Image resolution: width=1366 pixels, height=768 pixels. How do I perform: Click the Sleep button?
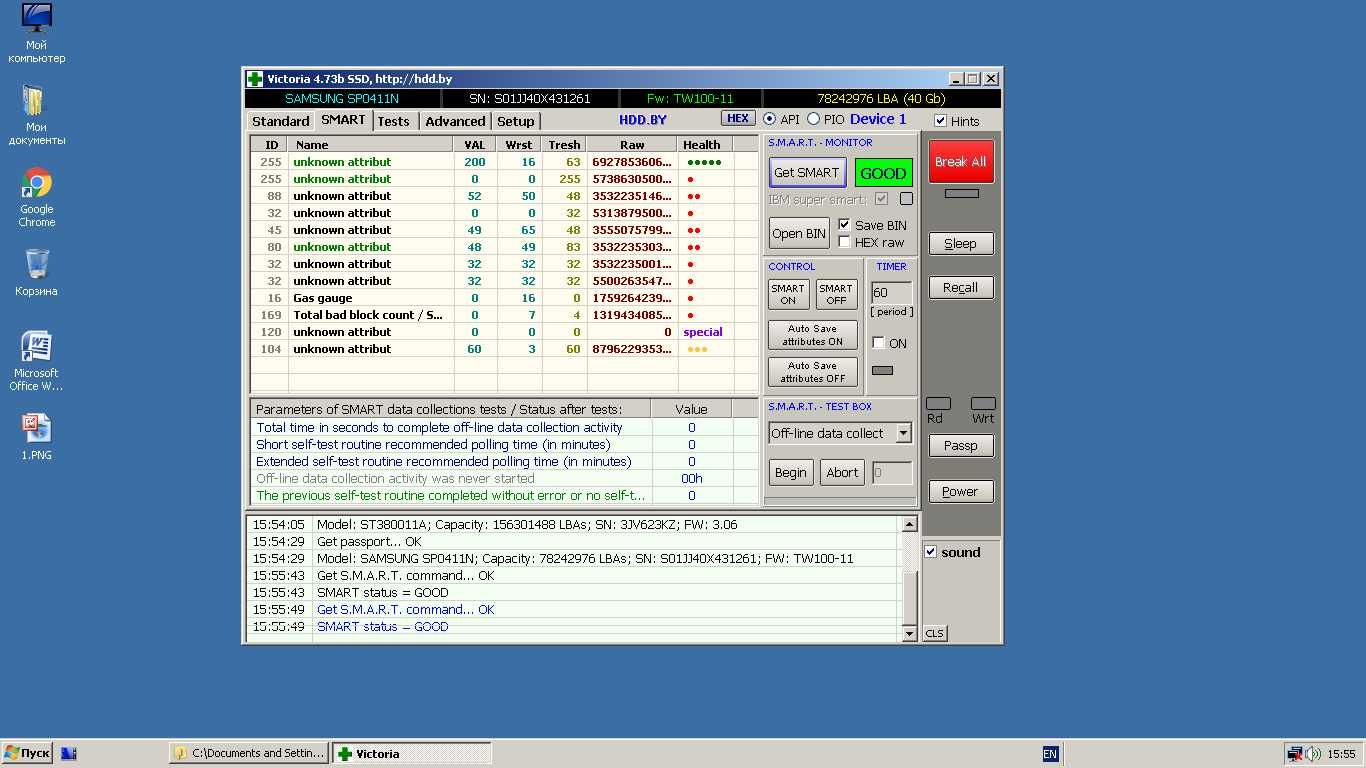960,243
